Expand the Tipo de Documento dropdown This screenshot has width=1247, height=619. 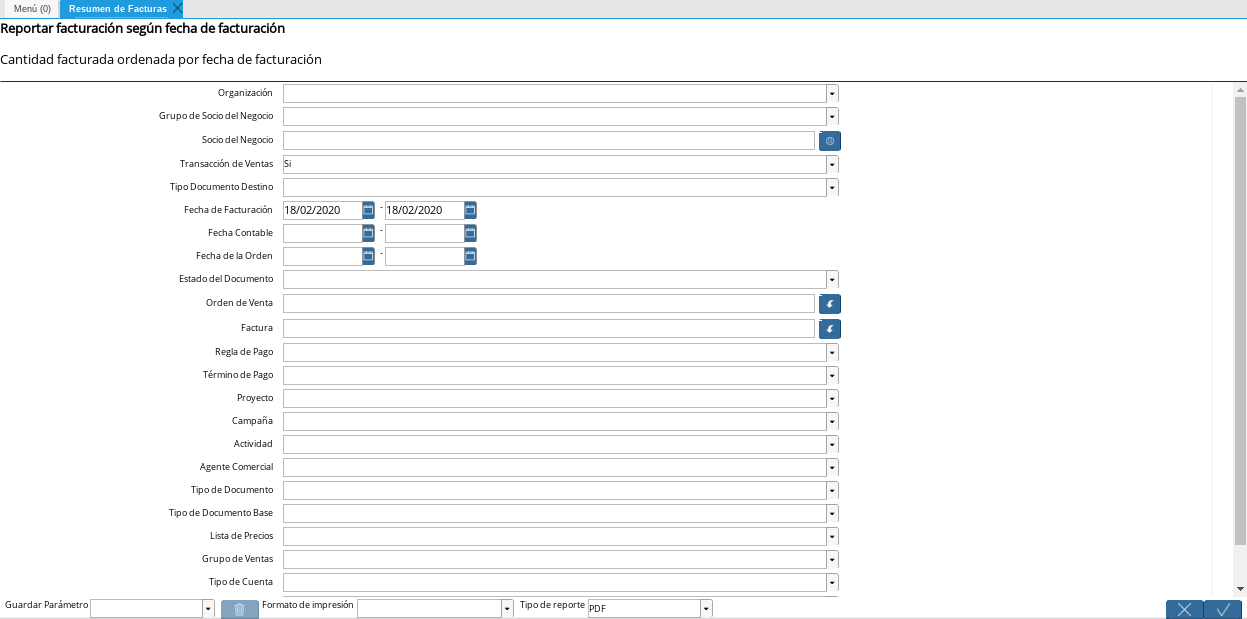[832, 490]
